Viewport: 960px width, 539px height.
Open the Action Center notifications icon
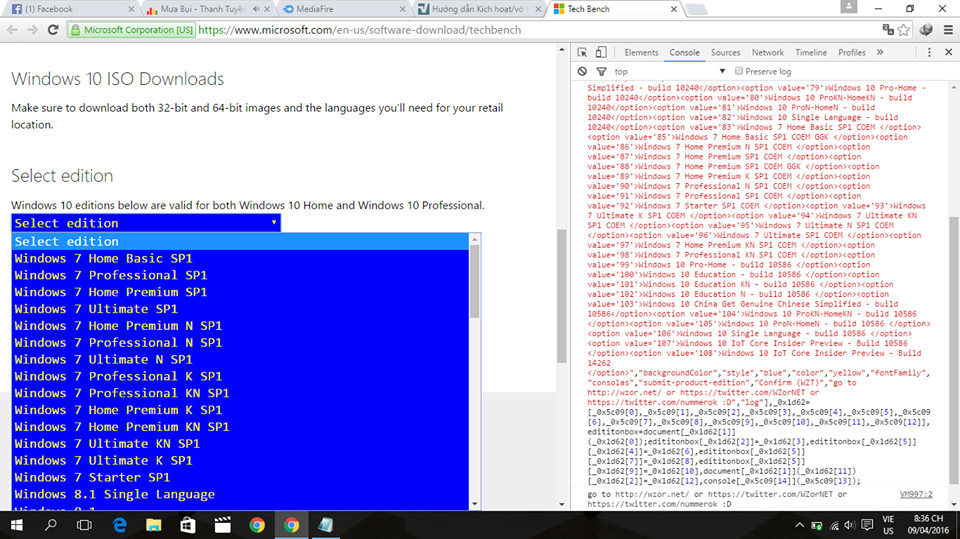(x=867, y=526)
